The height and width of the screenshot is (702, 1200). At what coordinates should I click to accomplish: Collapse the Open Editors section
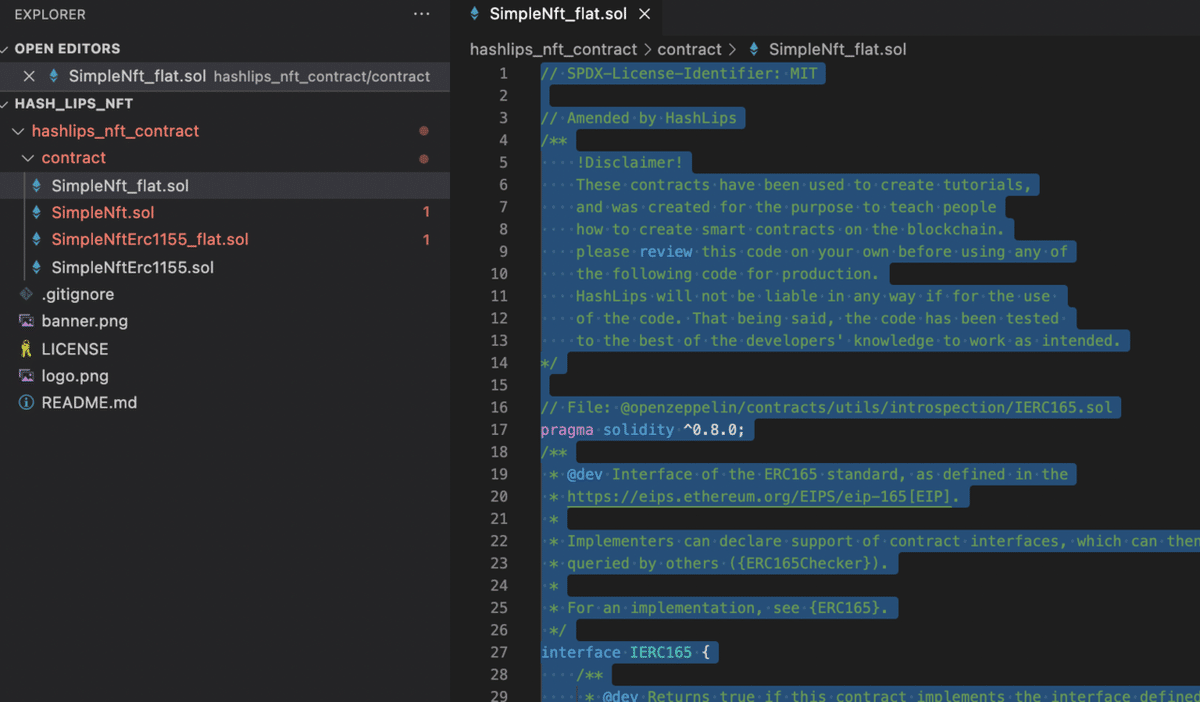[6, 49]
